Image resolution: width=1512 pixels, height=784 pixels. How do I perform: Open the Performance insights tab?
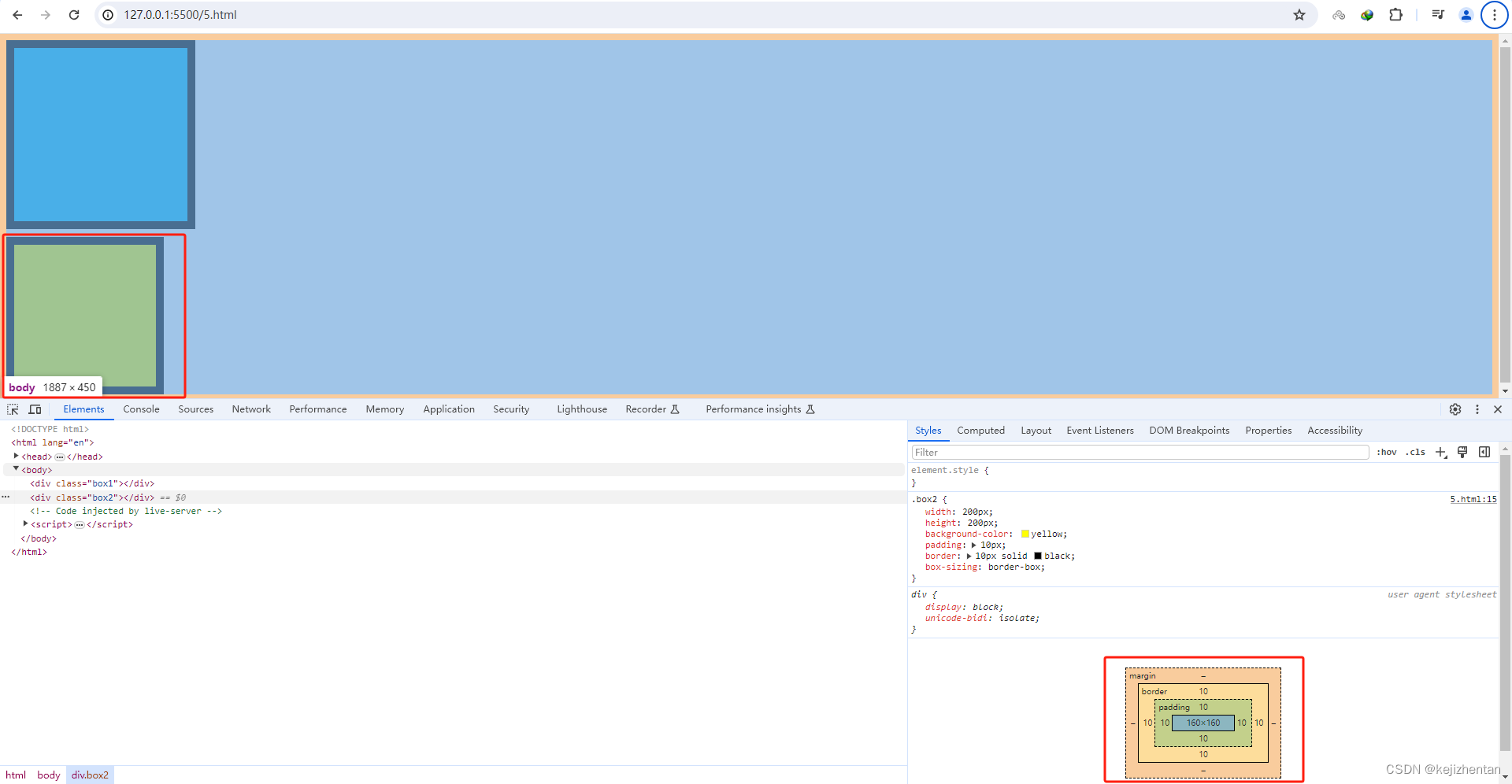point(760,409)
